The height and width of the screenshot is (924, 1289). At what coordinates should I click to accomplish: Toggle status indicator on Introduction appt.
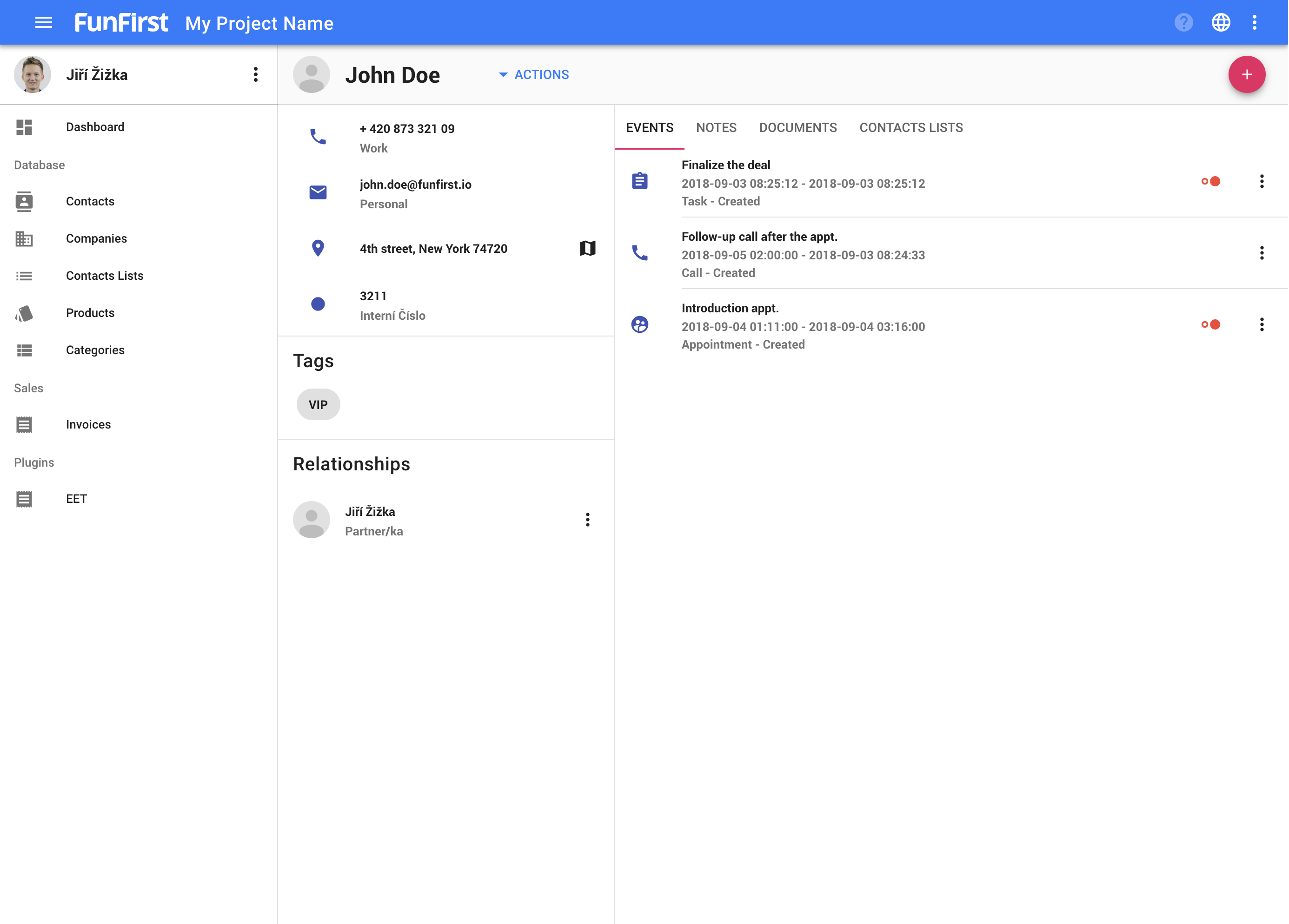[1210, 324]
